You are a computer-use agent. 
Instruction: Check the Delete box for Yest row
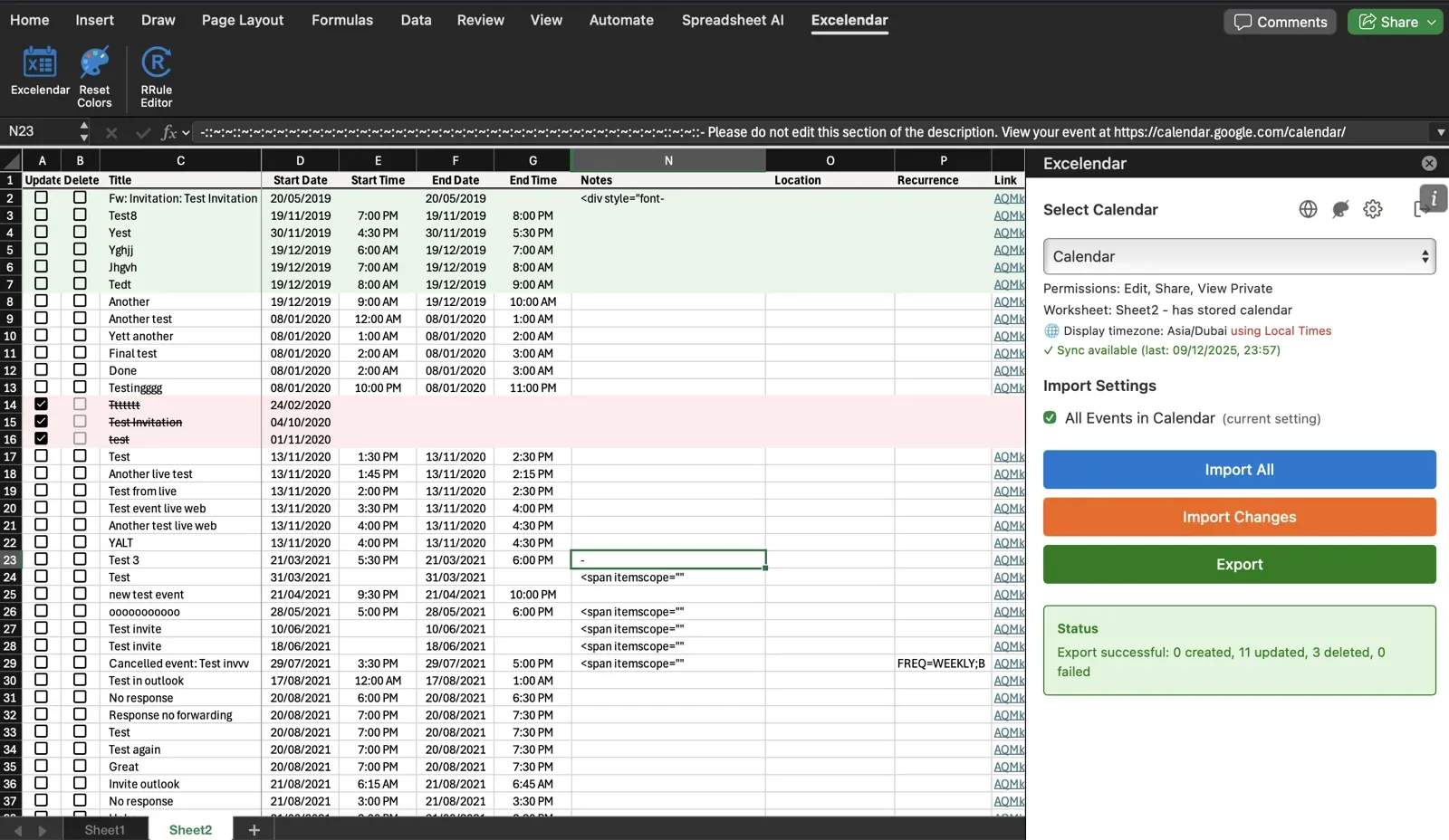80,232
